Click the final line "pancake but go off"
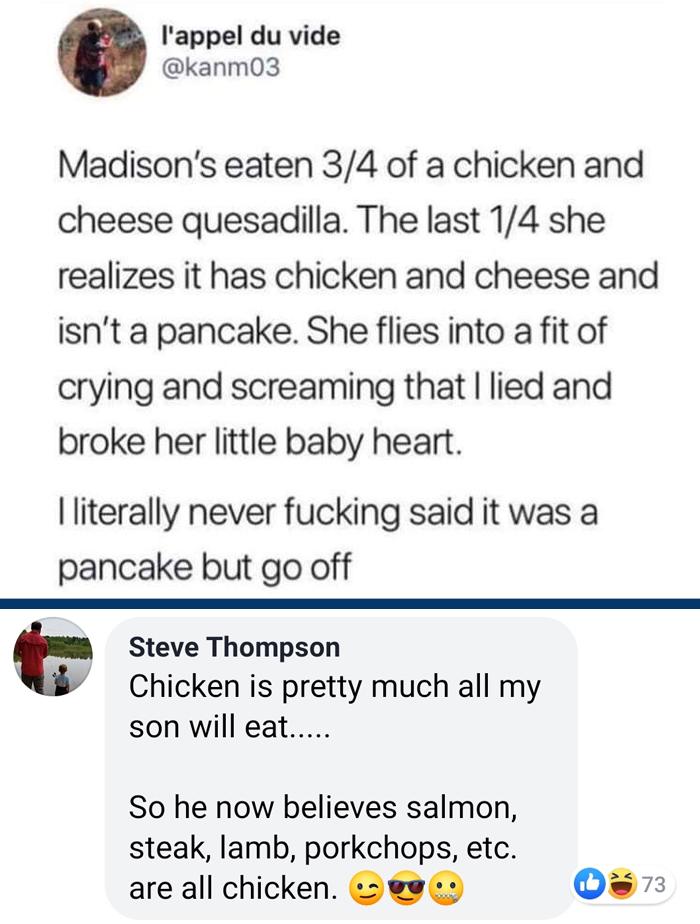 [x=205, y=568]
